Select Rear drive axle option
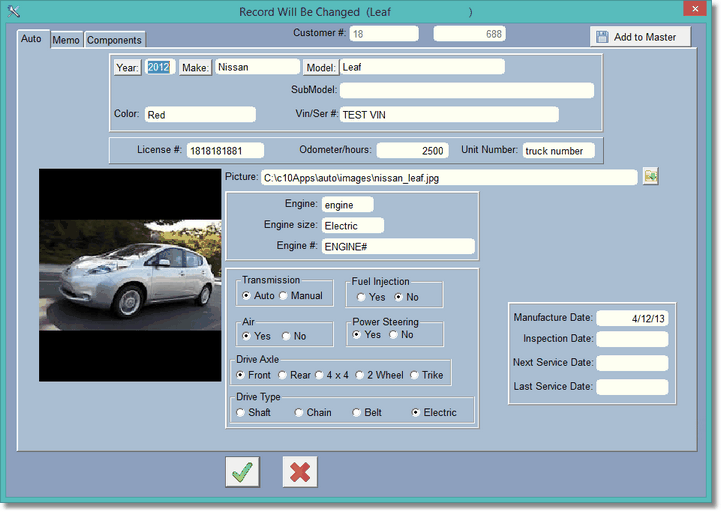The width and height of the screenshot is (721, 512). point(281,375)
